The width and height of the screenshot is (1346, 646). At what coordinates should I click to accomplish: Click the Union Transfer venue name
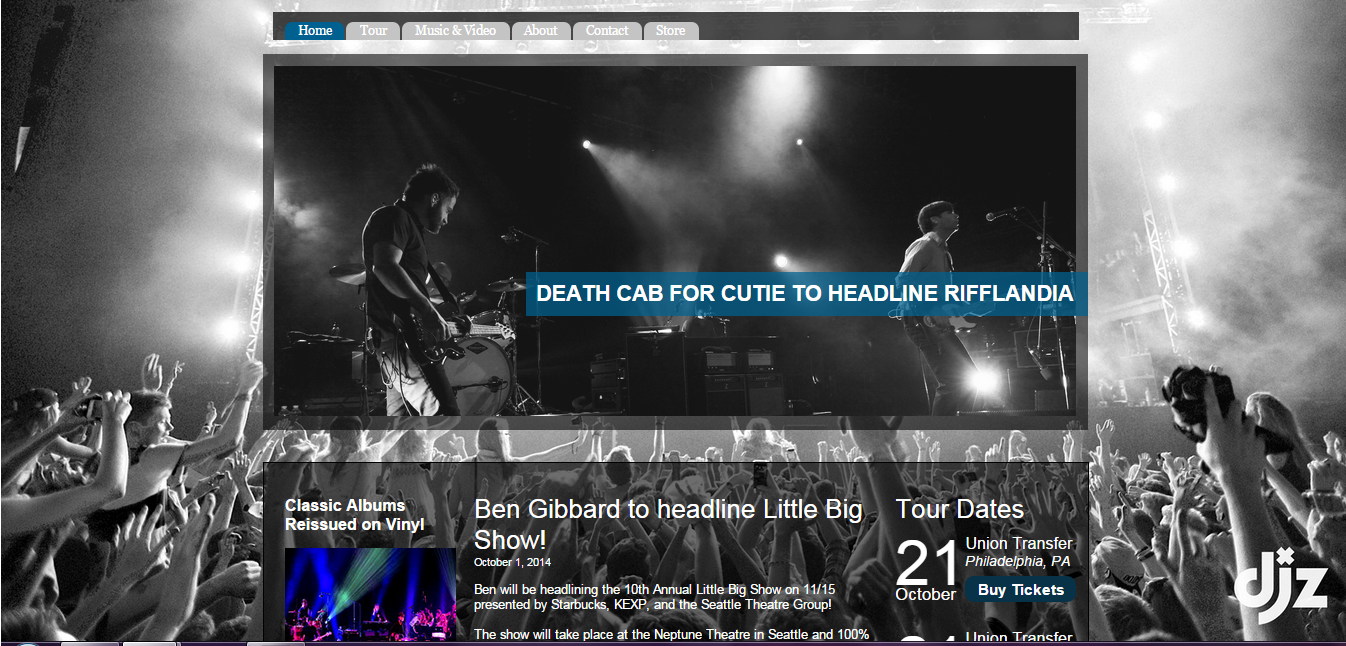pyautogui.click(x=1019, y=544)
